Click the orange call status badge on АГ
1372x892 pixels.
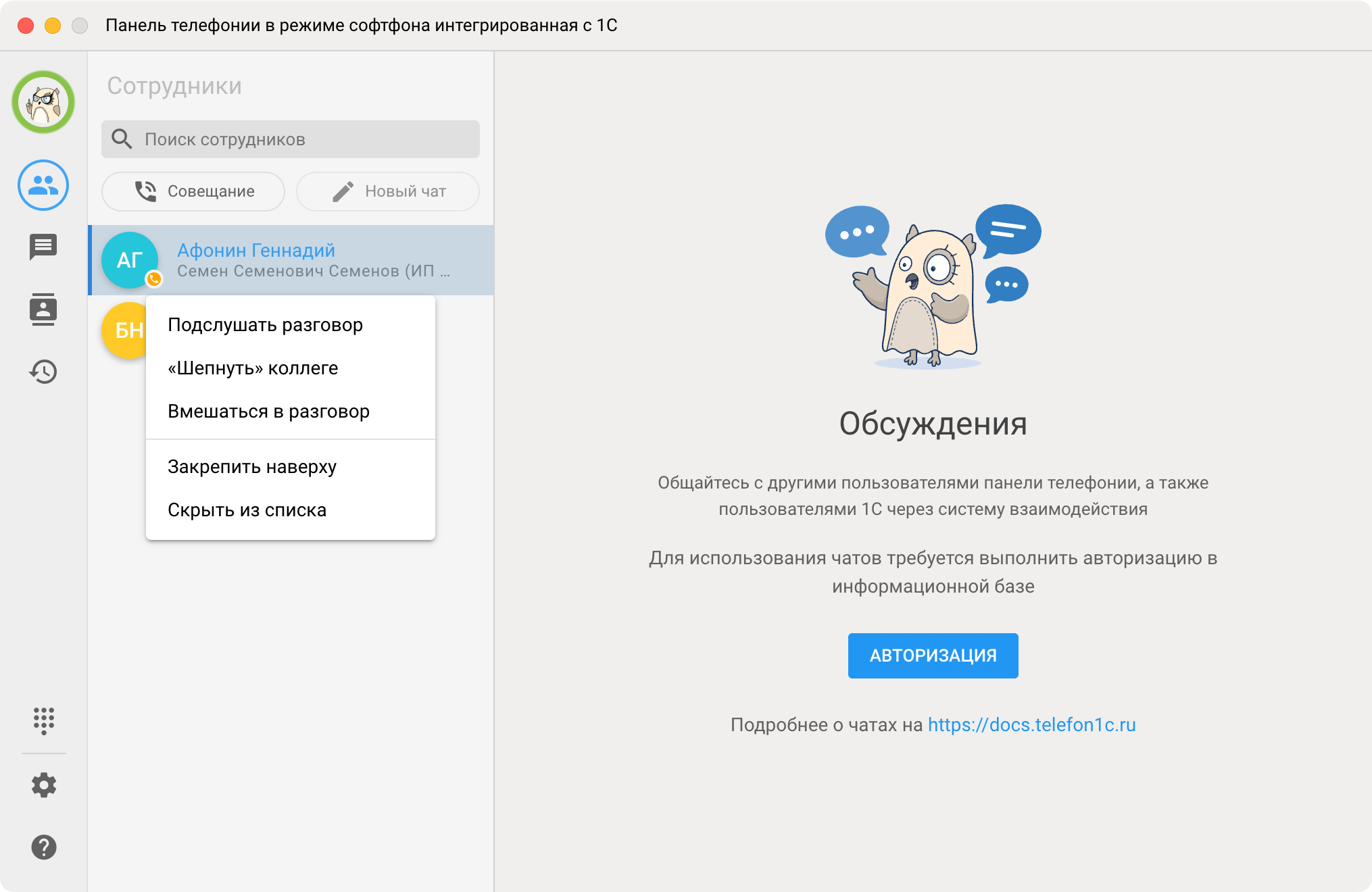(x=154, y=278)
